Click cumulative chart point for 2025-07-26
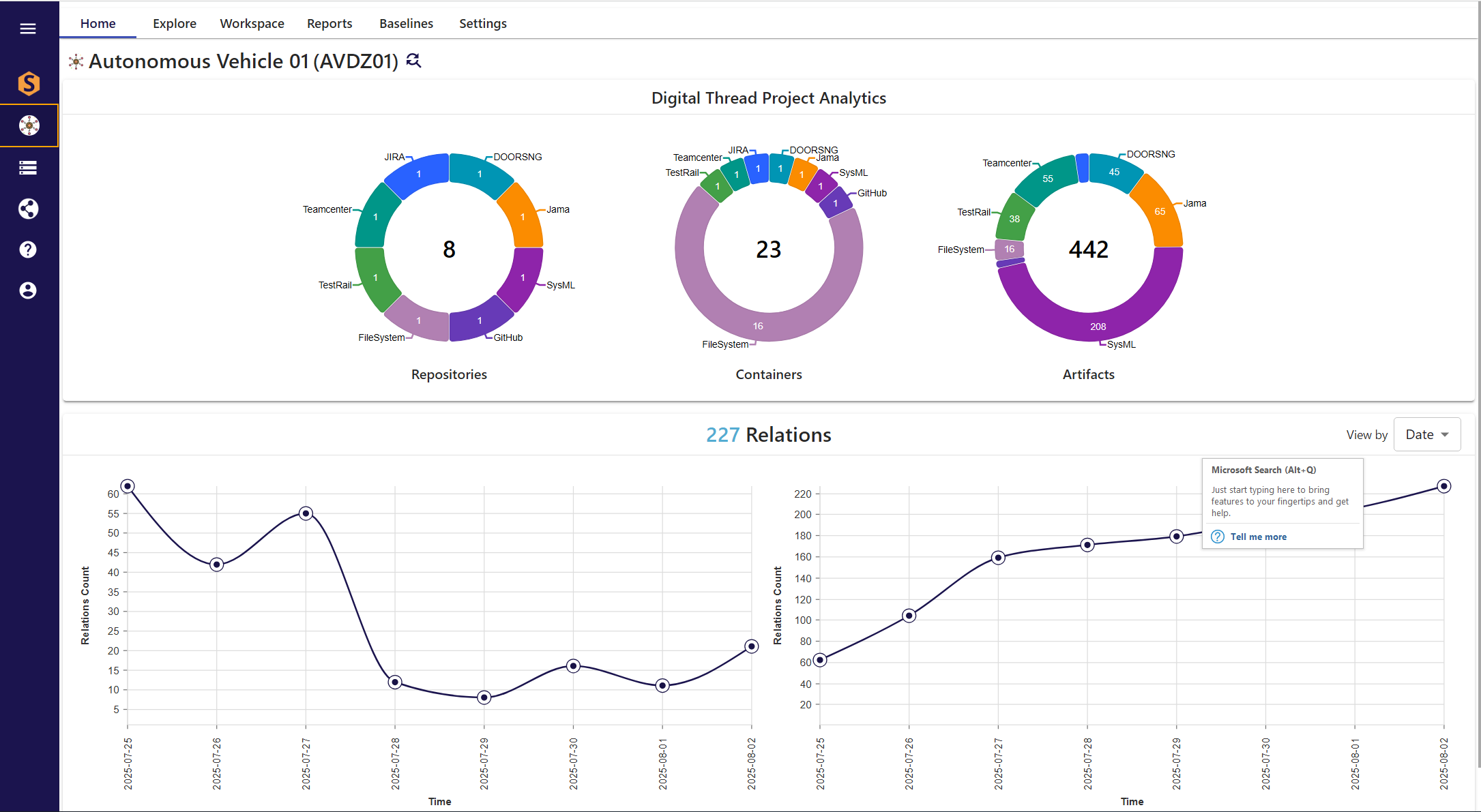 pyautogui.click(x=909, y=616)
